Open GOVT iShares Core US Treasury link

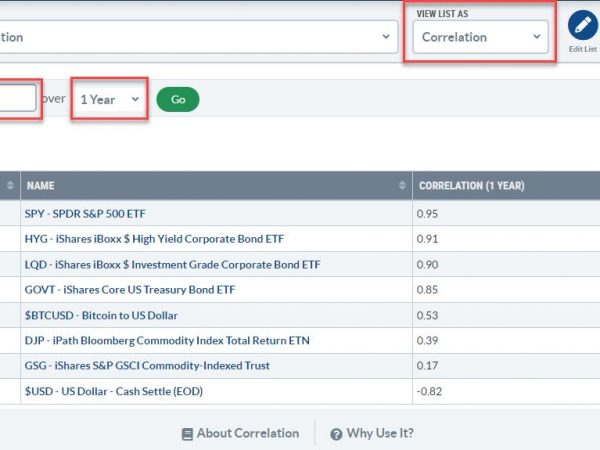click(x=130, y=290)
